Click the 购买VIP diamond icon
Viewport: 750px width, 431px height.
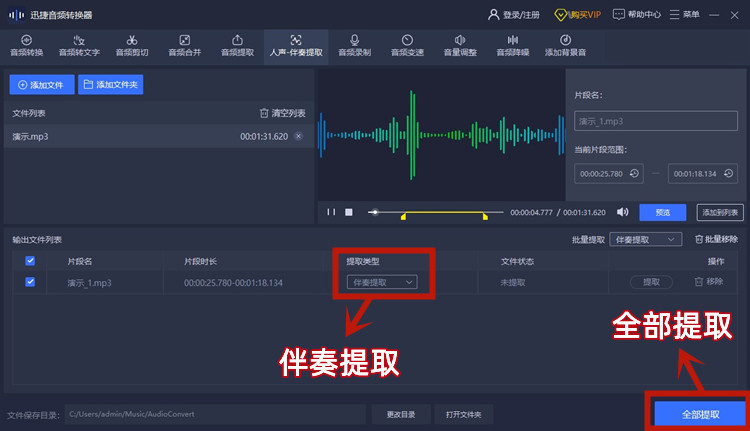[560, 15]
